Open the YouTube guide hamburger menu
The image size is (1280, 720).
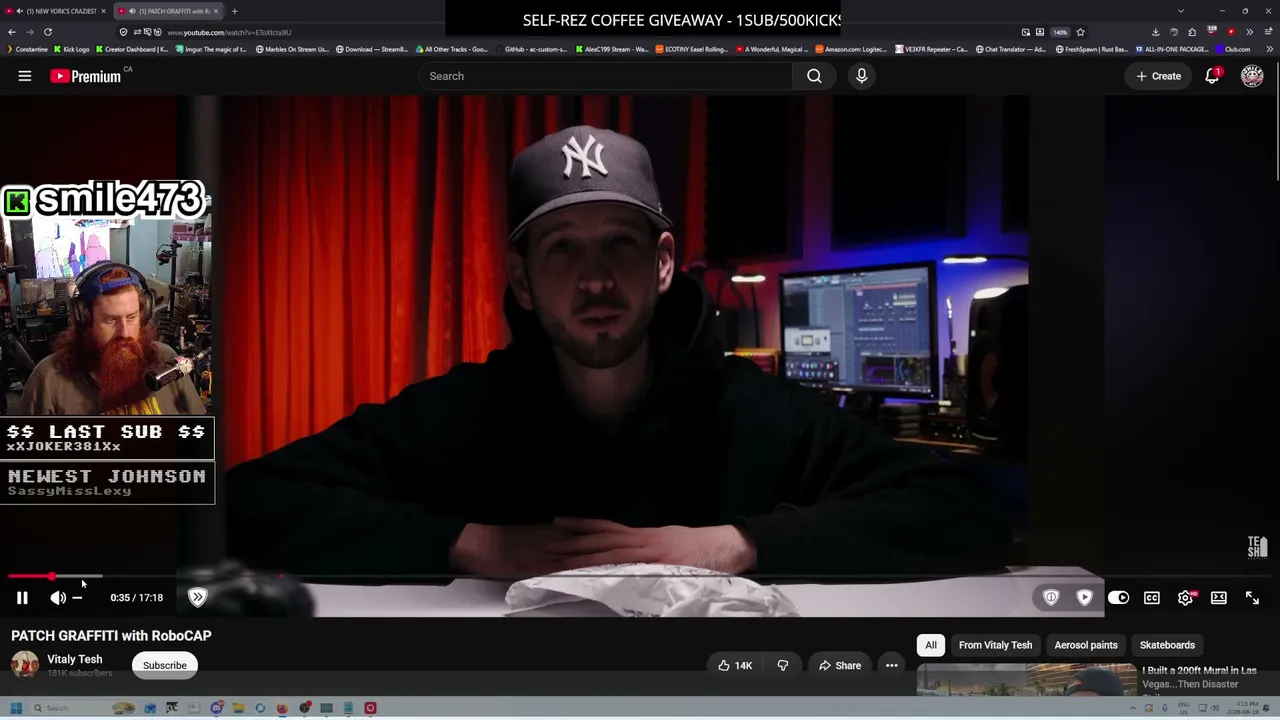(25, 76)
